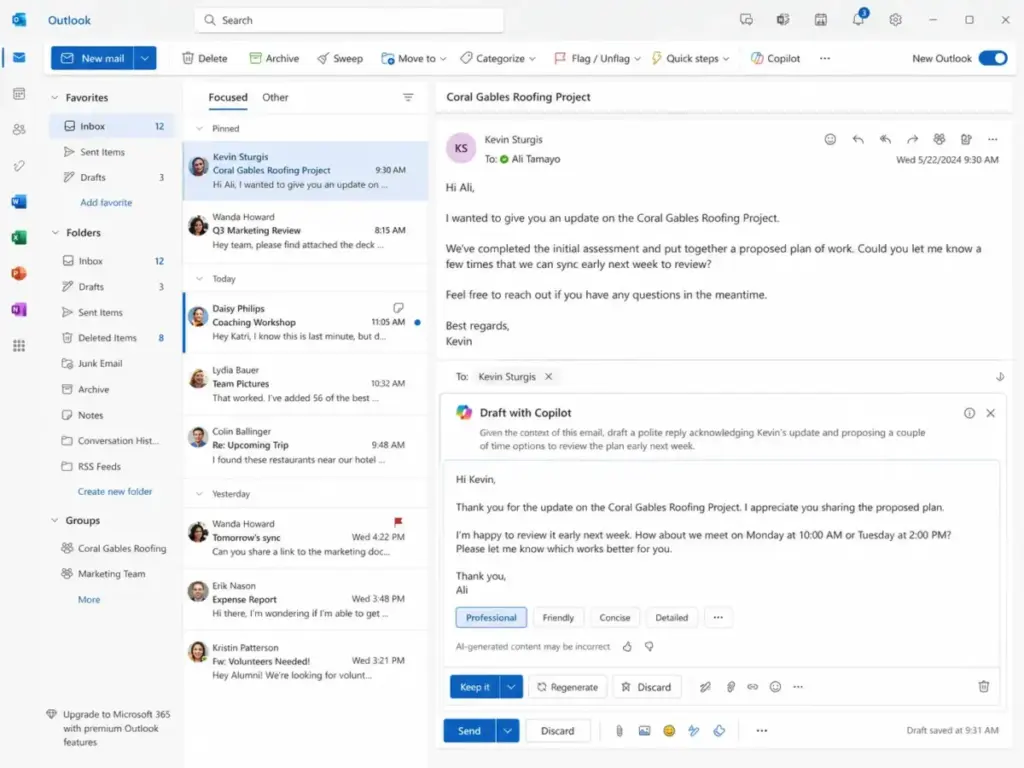Click the Create new folder link

pos(115,491)
